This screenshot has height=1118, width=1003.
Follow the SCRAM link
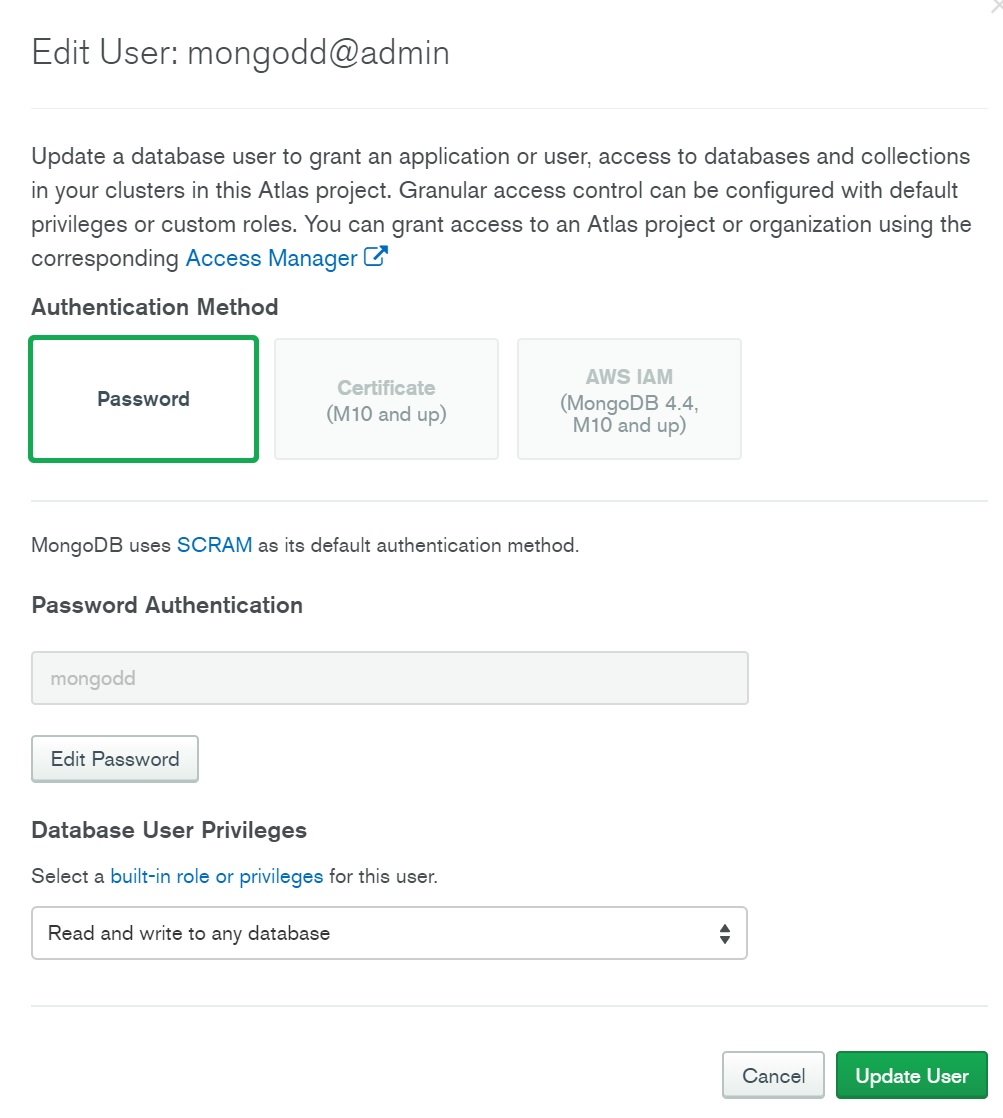tap(214, 546)
